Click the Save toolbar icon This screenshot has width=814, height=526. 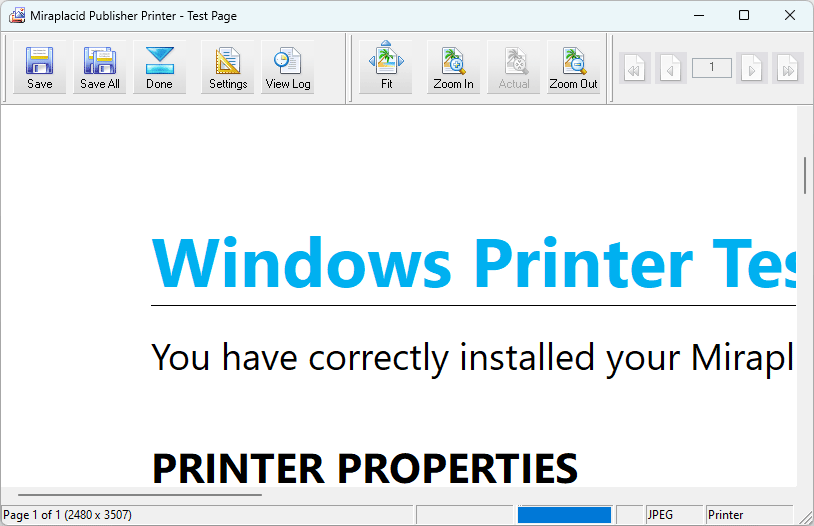coord(40,68)
